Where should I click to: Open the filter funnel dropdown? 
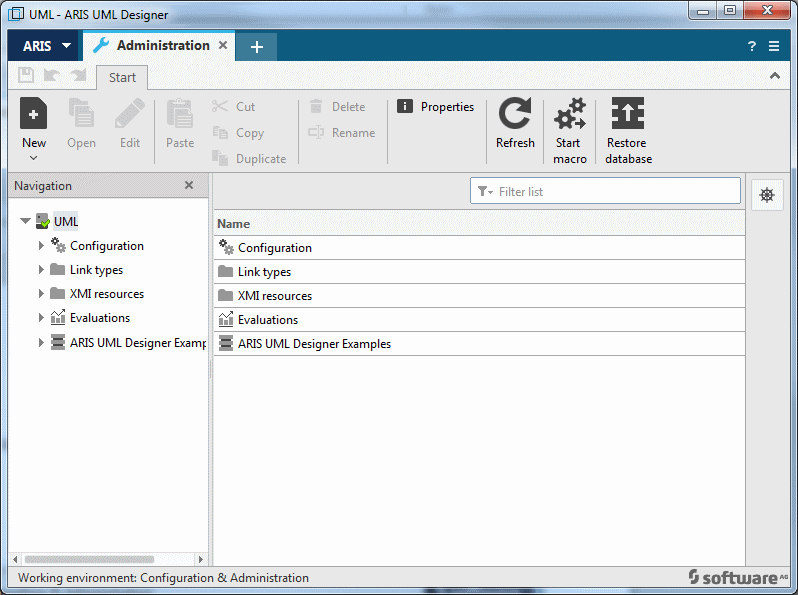(x=485, y=191)
